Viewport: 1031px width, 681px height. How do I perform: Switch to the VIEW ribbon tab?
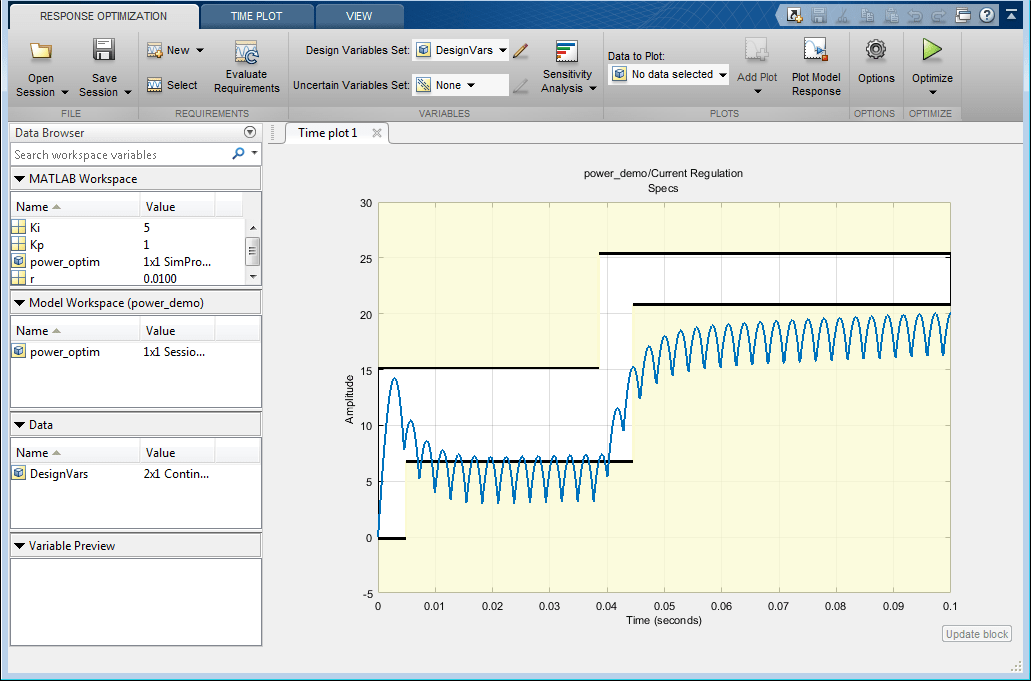coord(359,16)
